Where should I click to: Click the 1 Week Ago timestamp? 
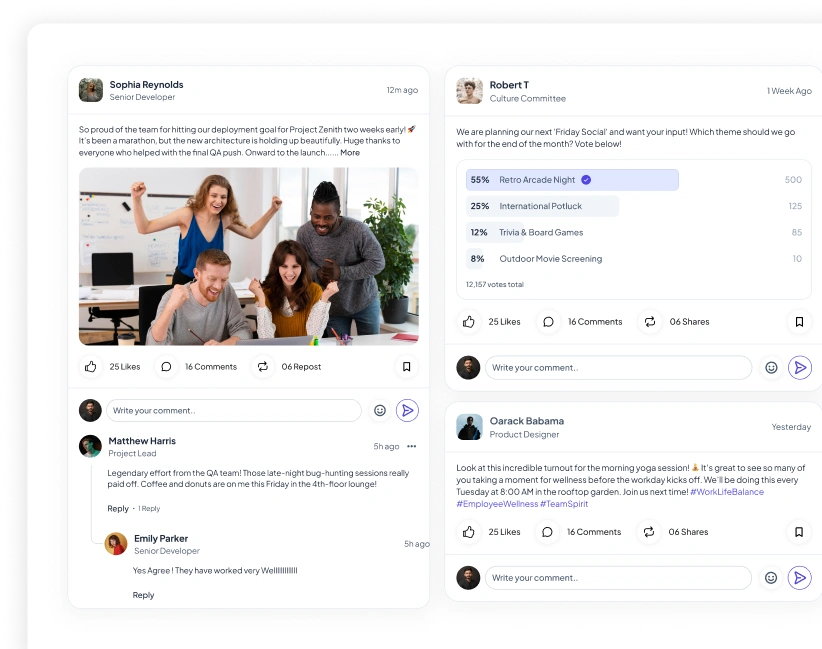789,91
